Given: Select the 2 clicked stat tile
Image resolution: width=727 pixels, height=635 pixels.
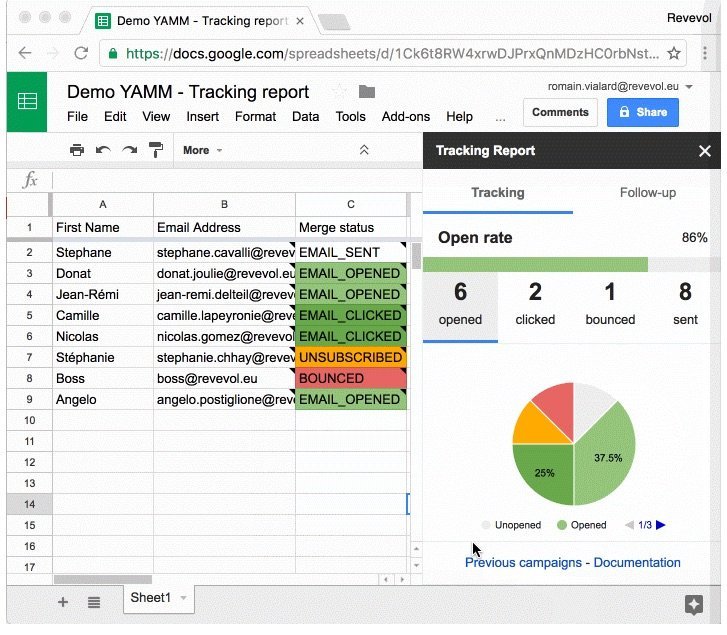Looking at the screenshot, I should 535,305.
